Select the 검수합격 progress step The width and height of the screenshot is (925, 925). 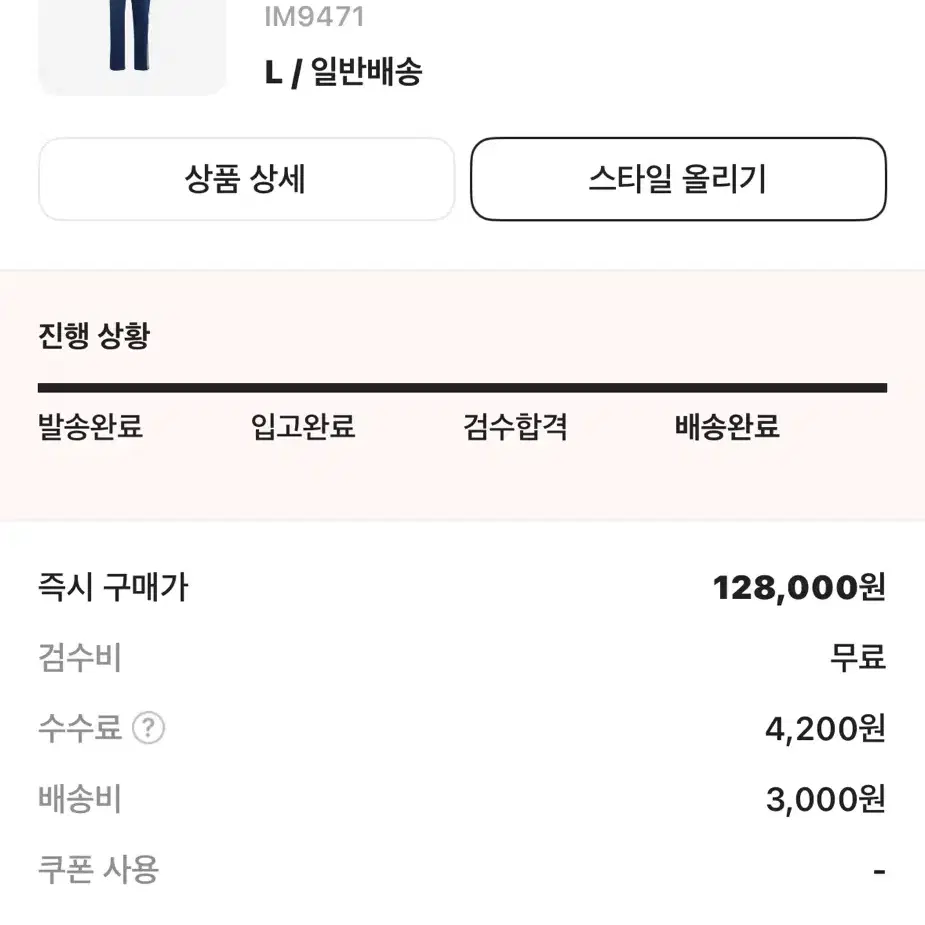point(515,427)
